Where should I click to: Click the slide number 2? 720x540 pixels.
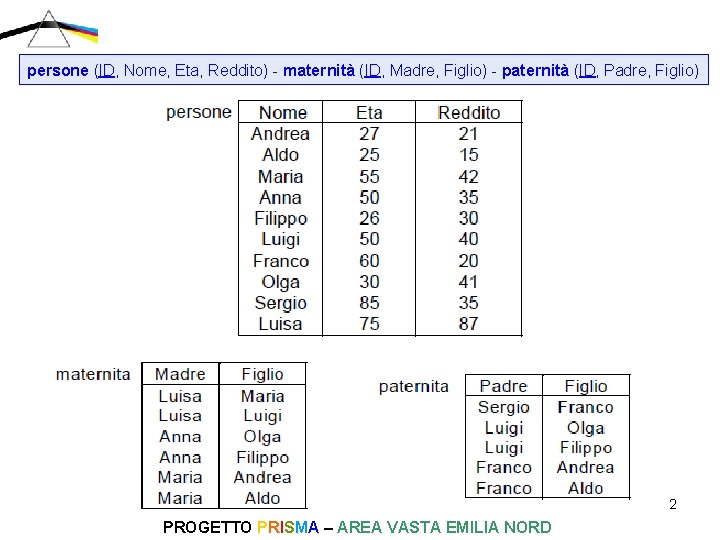(673, 504)
